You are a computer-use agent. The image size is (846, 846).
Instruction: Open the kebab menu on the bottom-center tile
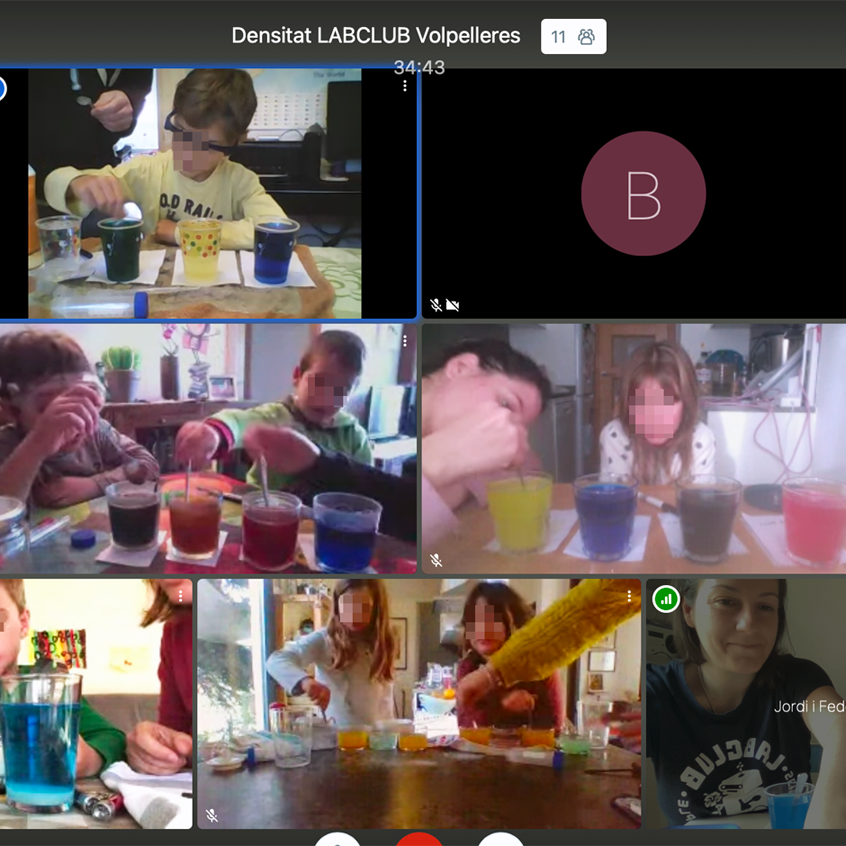click(628, 594)
